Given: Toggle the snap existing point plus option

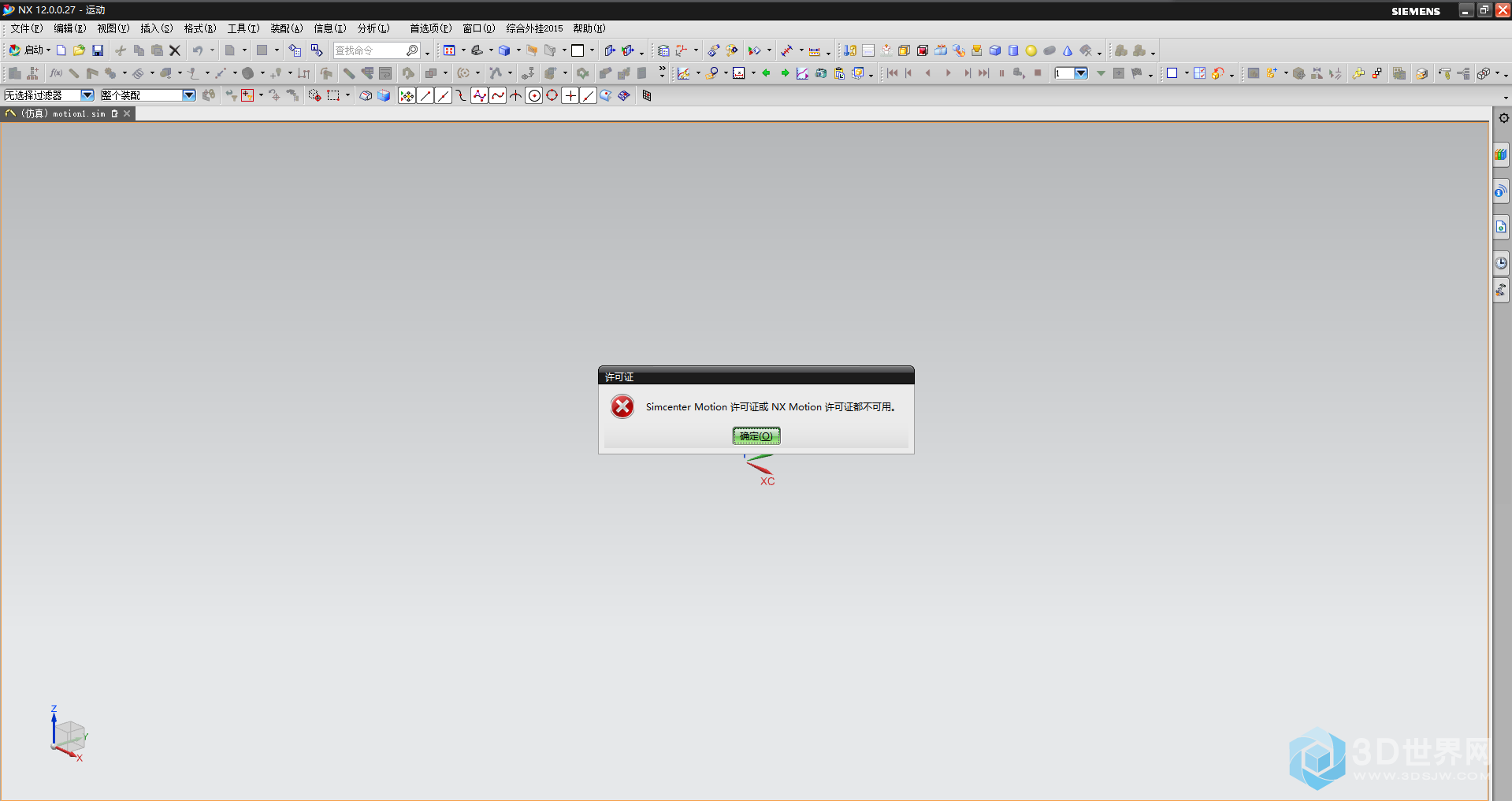Looking at the screenshot, I should pos(570,95).
